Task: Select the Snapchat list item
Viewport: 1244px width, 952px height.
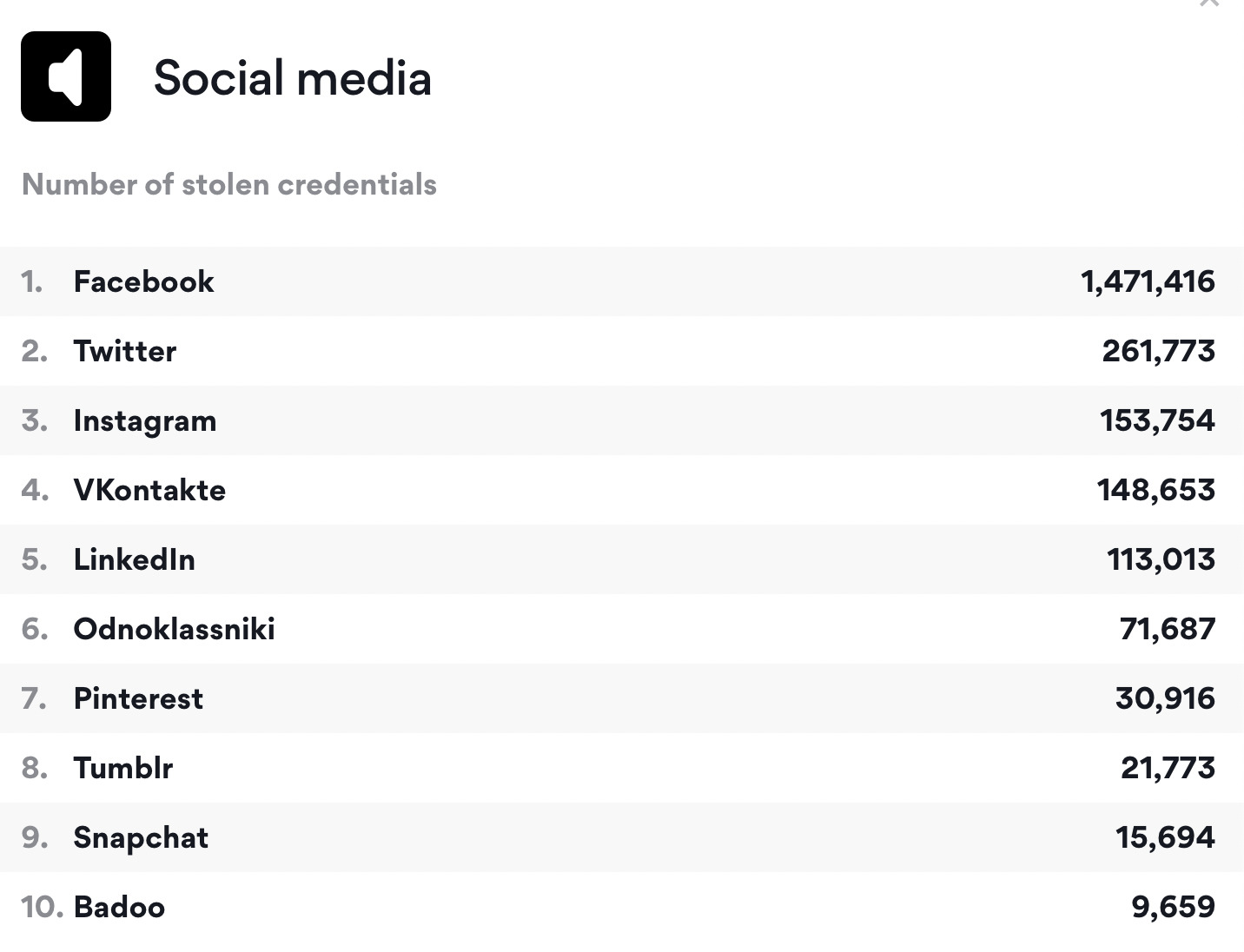Action: point(141,837)
